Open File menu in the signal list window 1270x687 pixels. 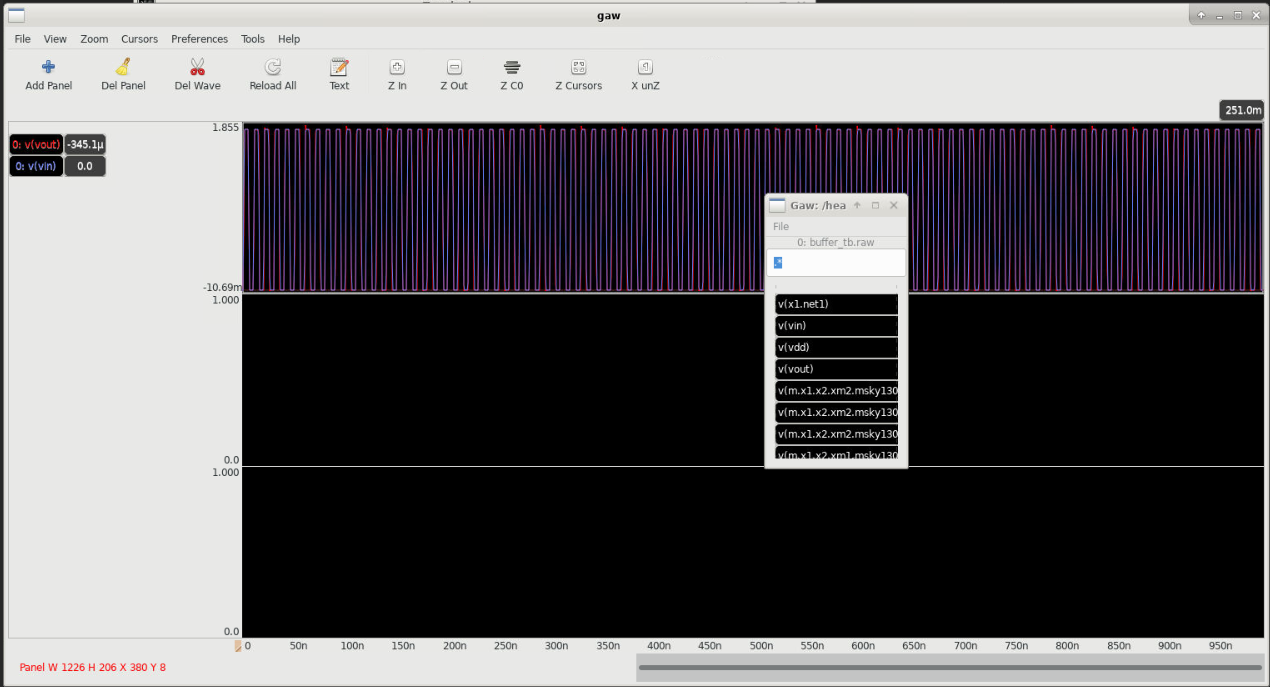point(781,227)
